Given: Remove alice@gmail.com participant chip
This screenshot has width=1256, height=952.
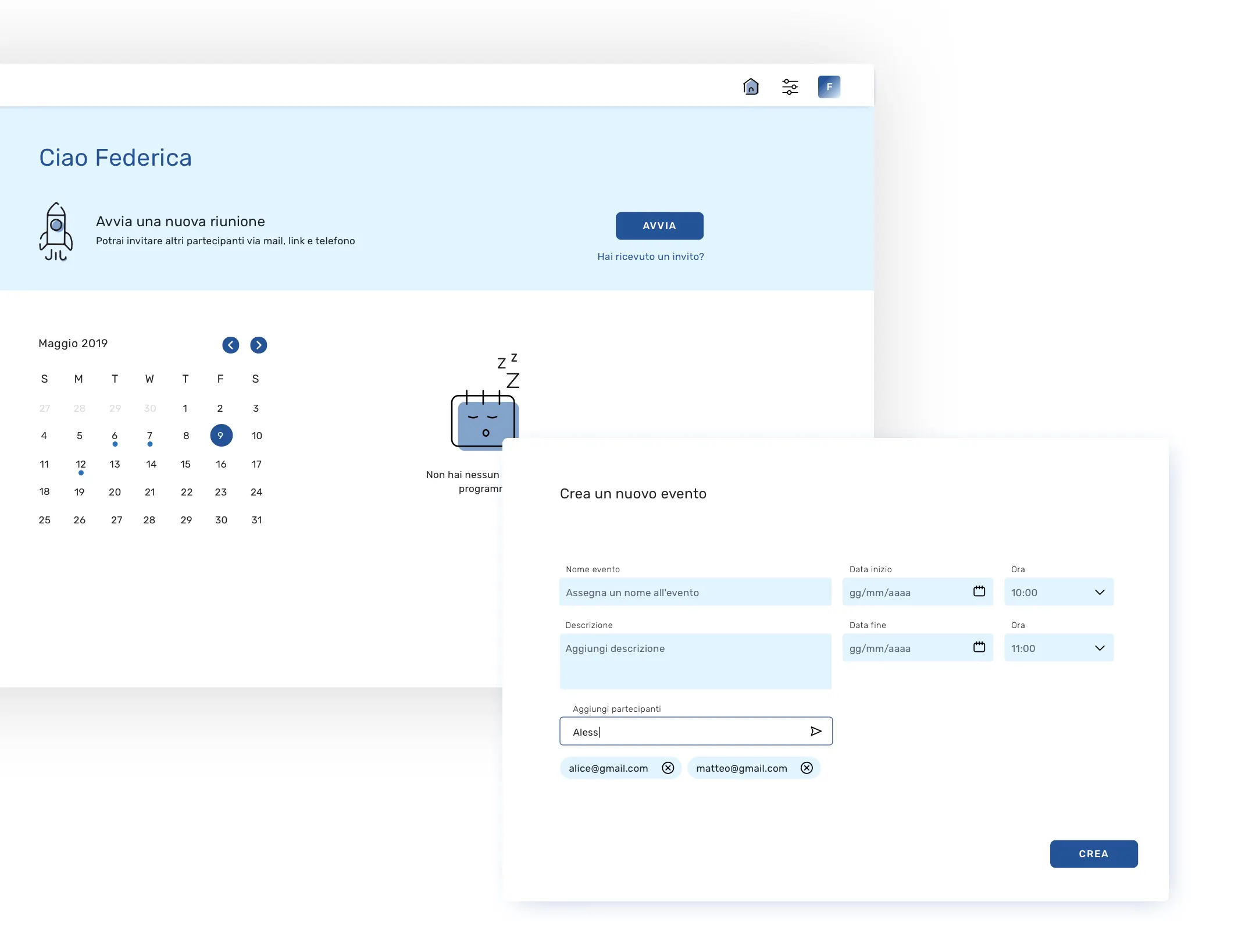Looking at the screenshot, I should (668, 768).
